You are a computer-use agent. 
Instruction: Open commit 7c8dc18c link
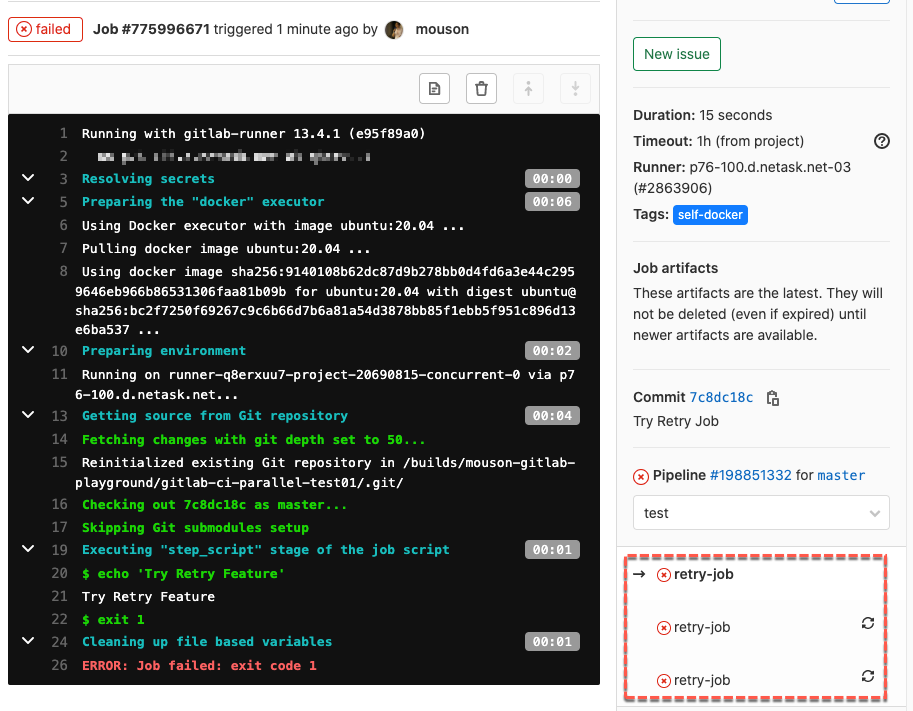pyautogui.click(x=721, y=398)
